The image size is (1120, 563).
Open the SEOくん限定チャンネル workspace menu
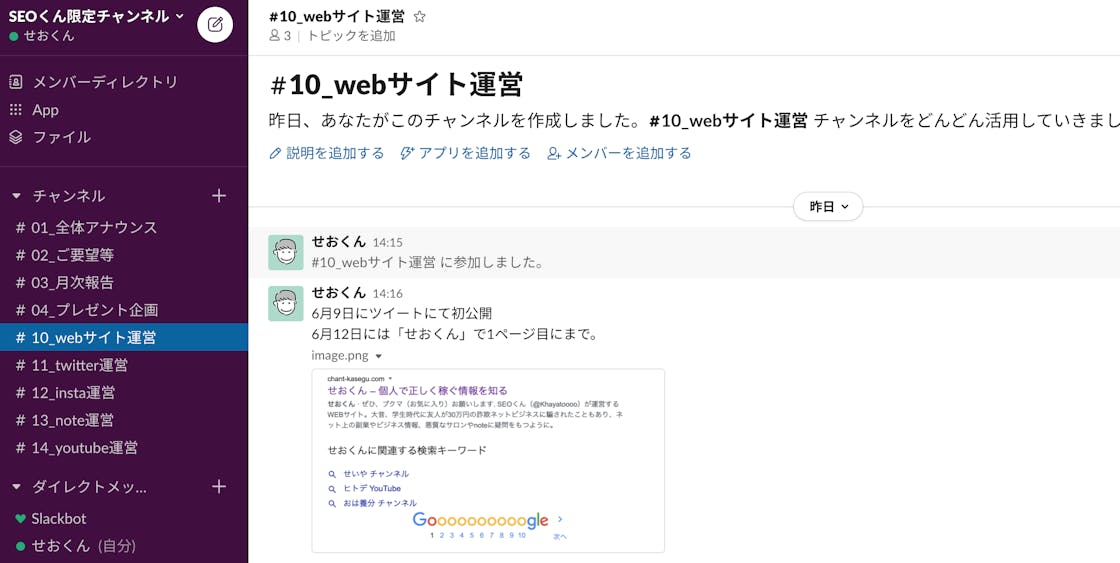coord(96,16)
